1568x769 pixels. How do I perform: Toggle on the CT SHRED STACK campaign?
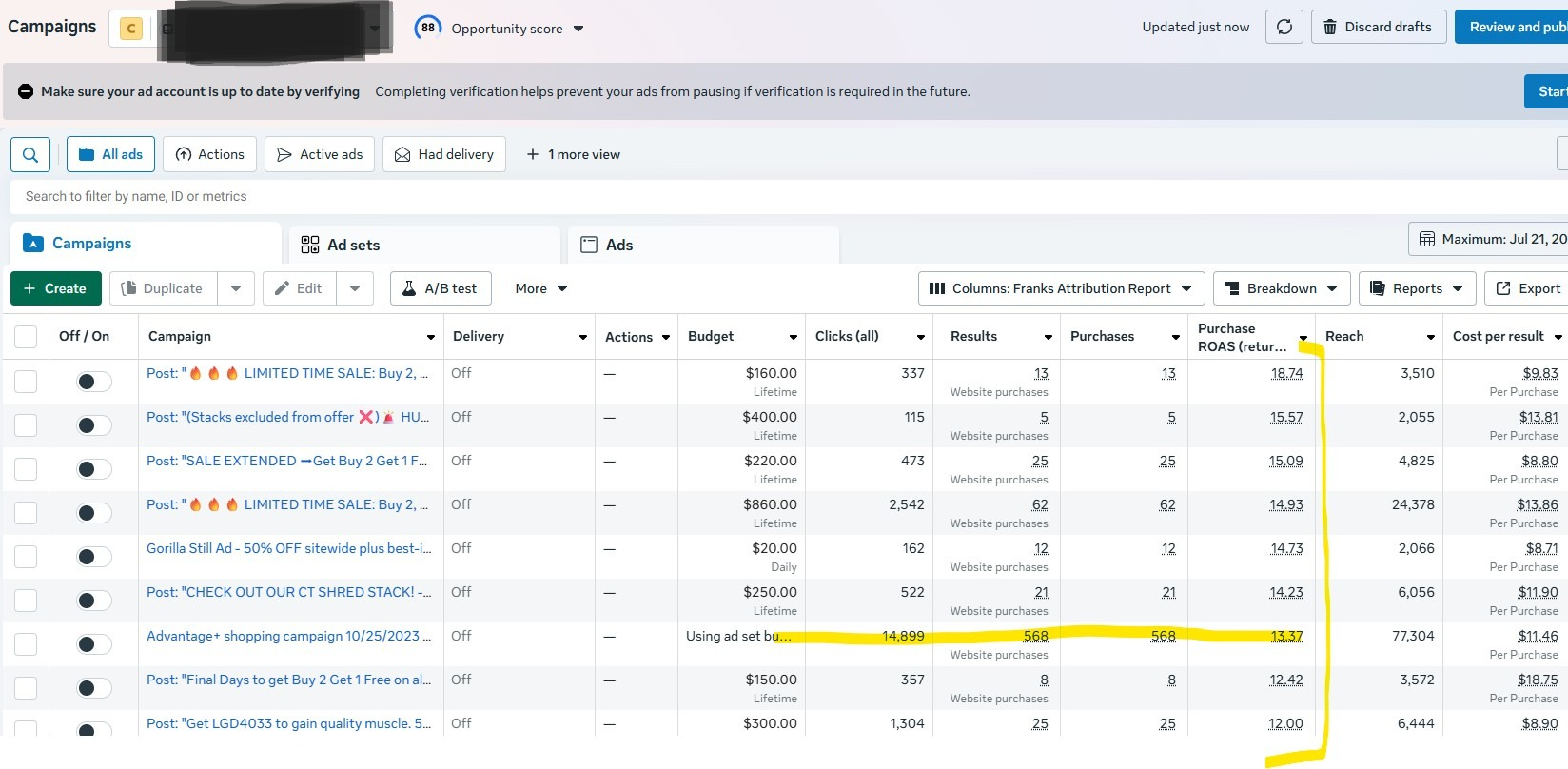[94, 601]
